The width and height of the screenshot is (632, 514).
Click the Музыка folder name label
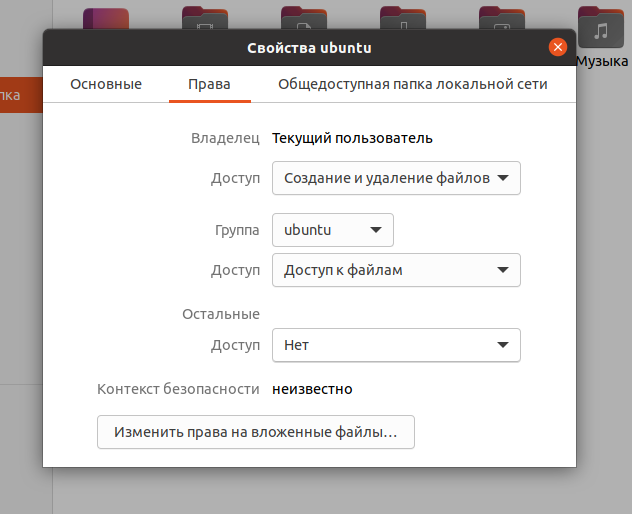(x=602, y=61)
